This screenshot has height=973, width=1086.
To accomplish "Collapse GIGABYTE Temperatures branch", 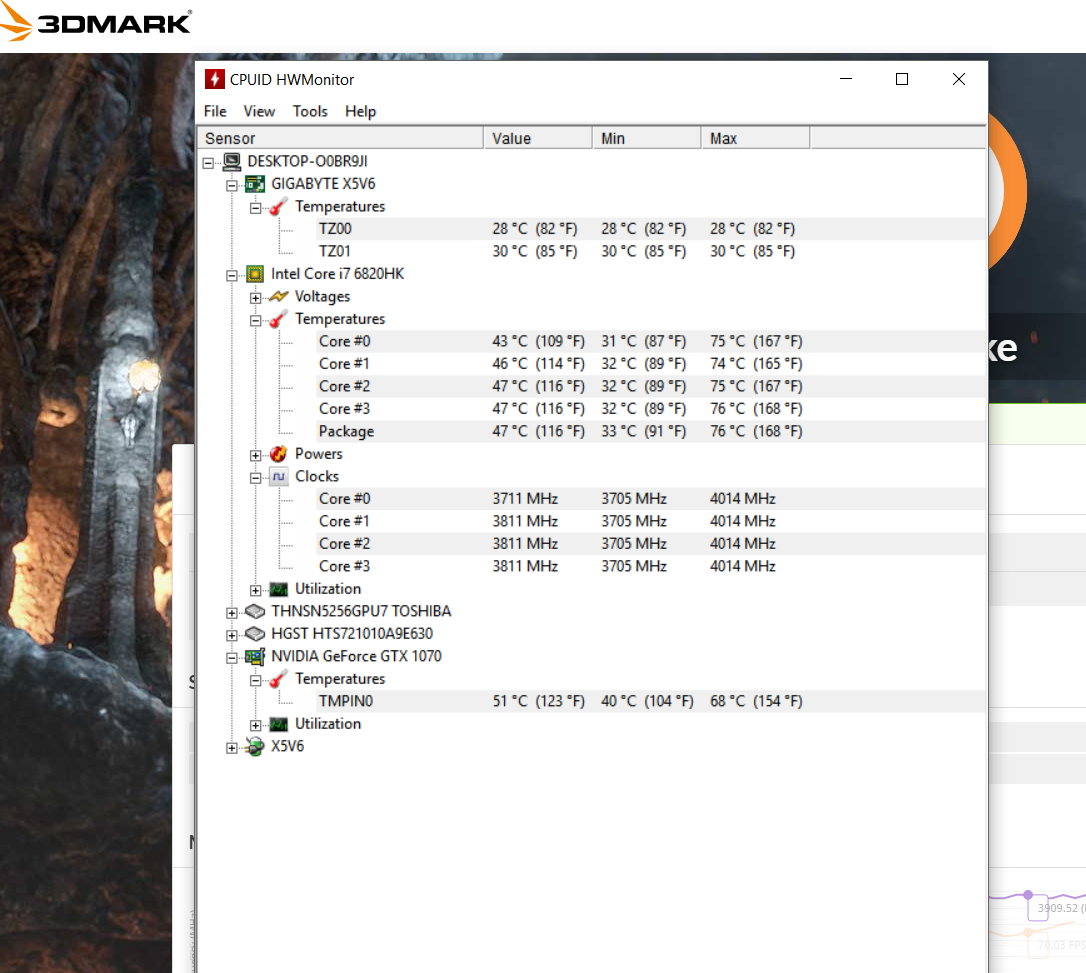I will (x=256, y=208).
